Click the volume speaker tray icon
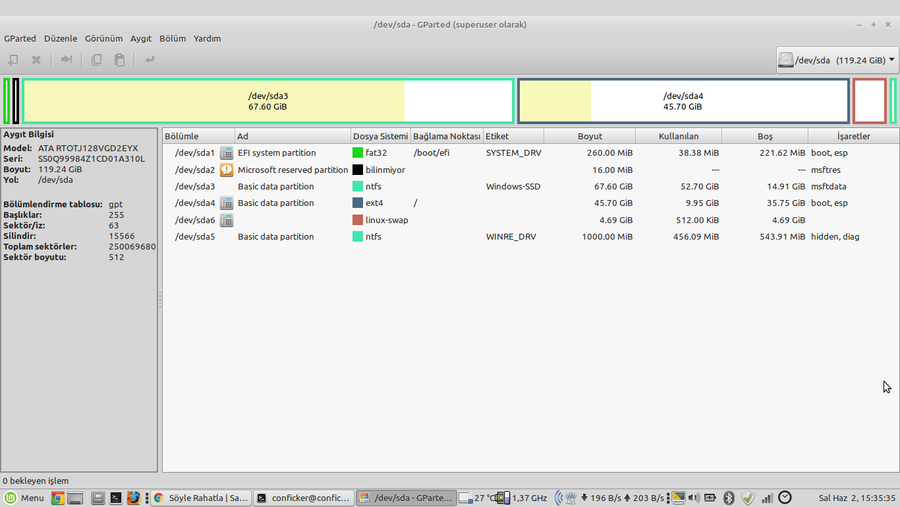Screen dimensions: 900x507 click(694, 498)
